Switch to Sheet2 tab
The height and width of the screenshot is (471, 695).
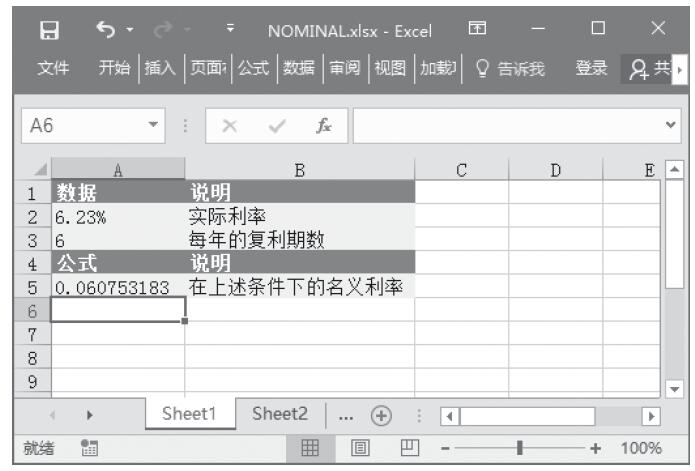pos(280,414)
